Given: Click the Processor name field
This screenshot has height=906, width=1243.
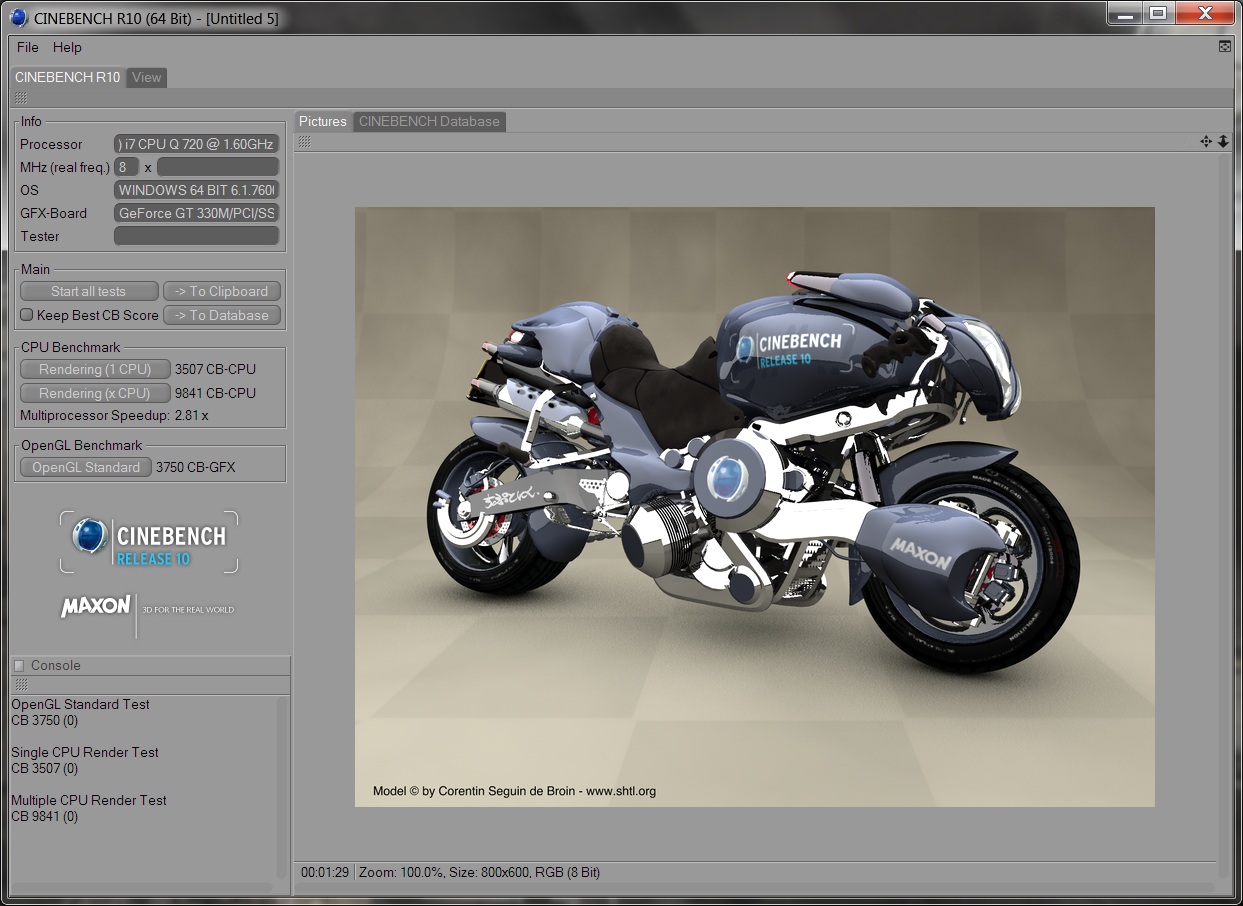Looking at the screenshot, I should (x=196, y=144).
